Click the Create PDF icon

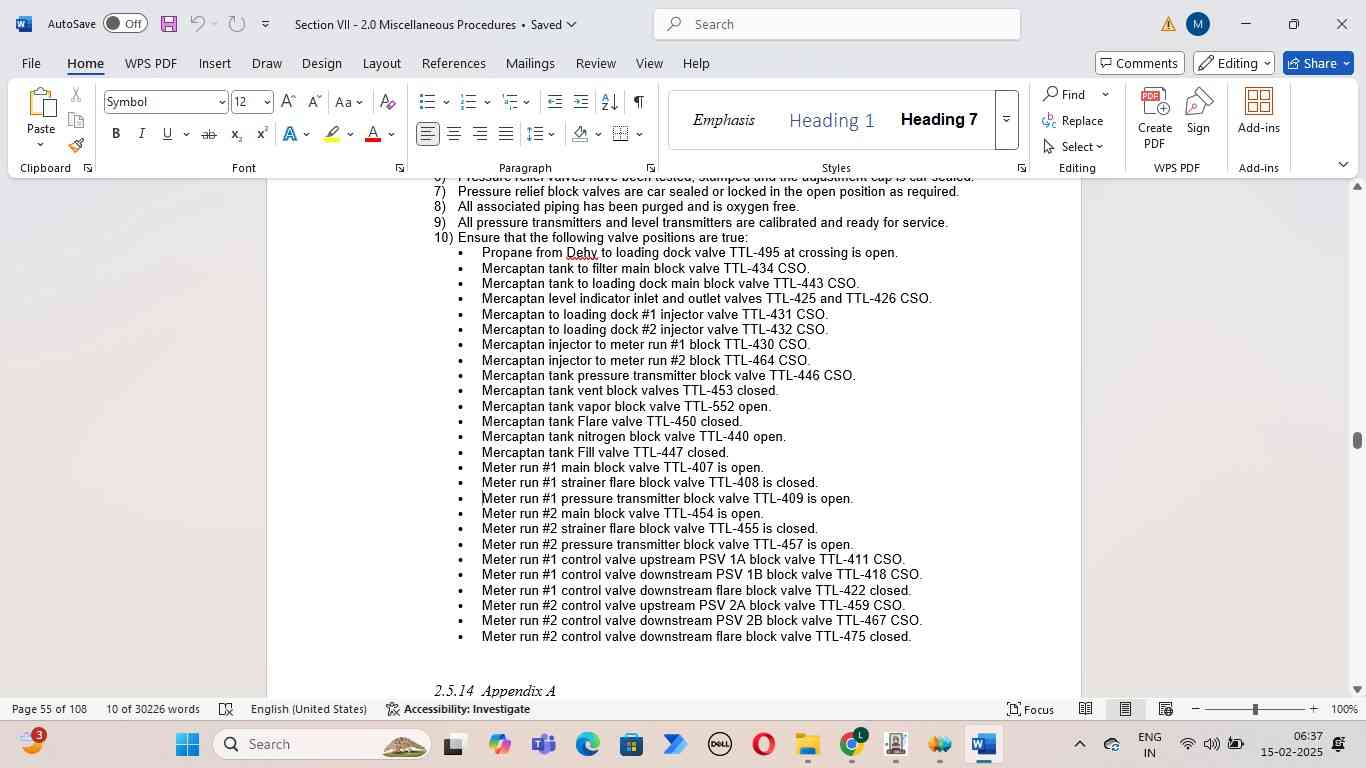pyautogui.click(x=1155, y=118)
